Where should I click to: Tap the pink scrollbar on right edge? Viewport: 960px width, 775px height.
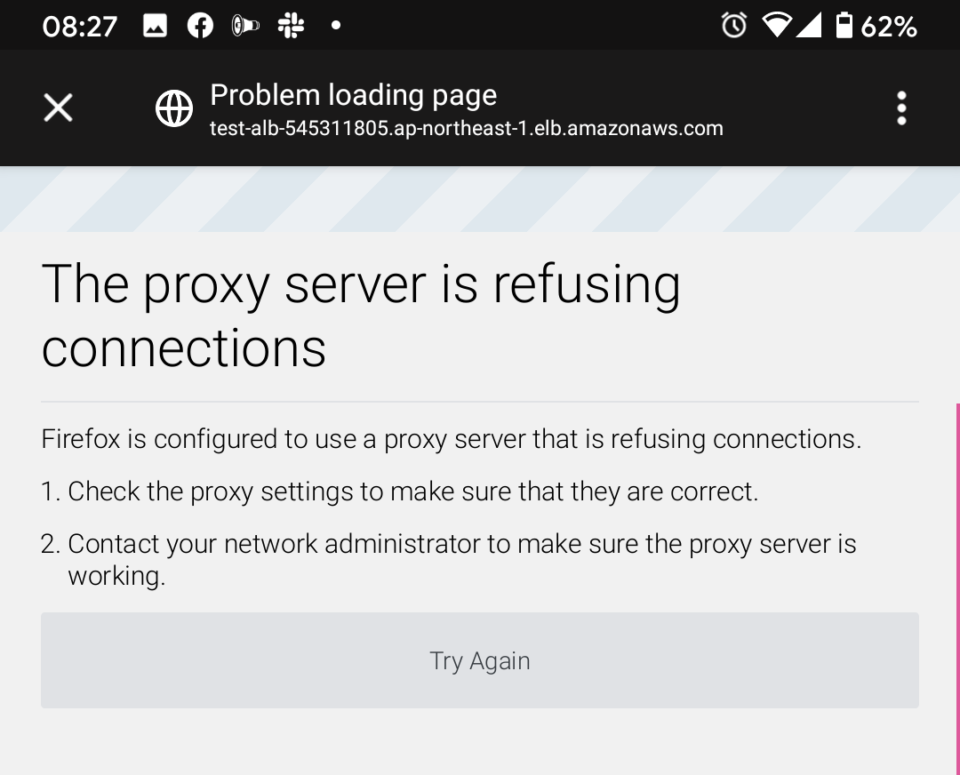click(x=958, y=589)
